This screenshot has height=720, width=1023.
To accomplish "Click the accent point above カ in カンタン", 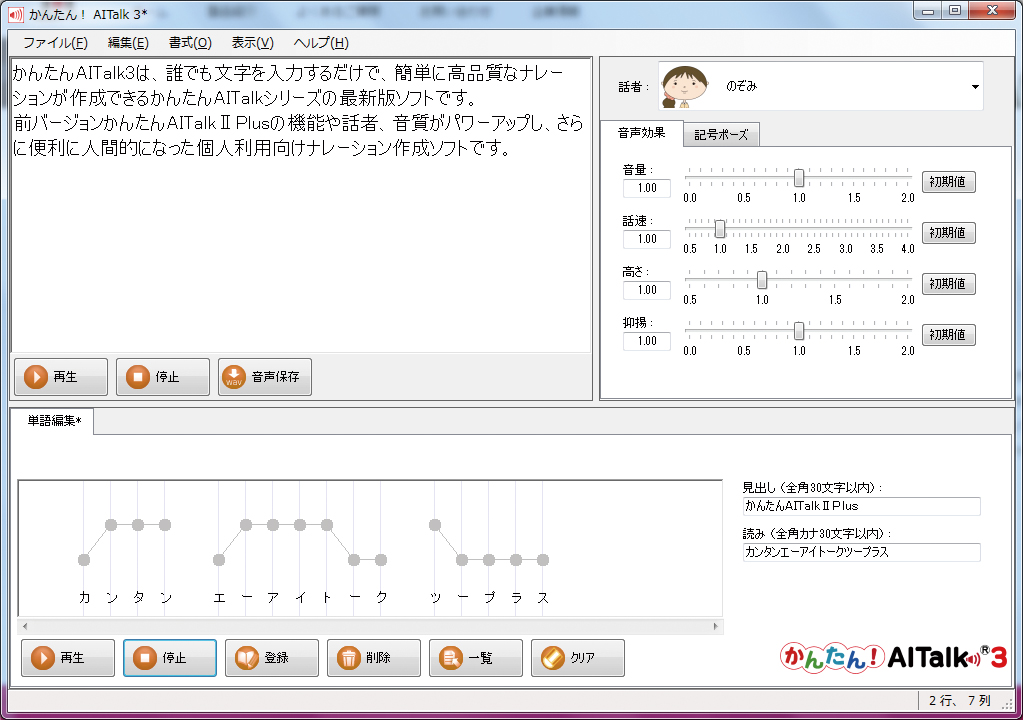I will tap(84, 560).
